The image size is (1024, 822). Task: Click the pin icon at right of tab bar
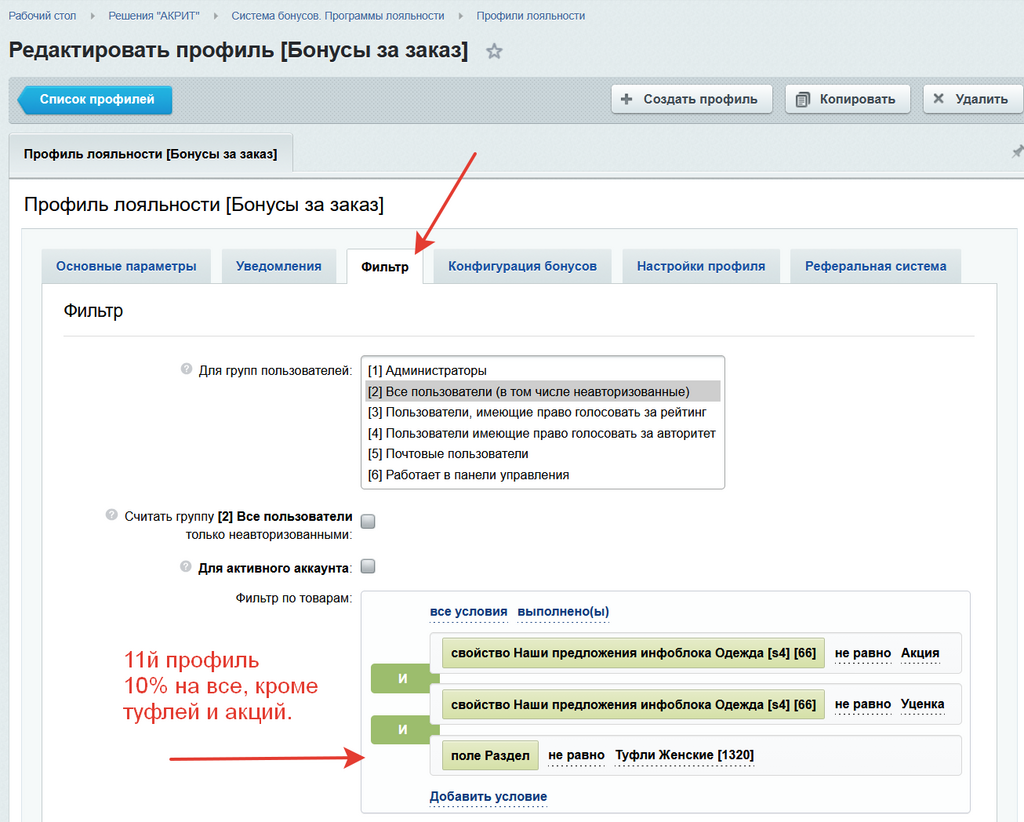[x=1017, y=152]
